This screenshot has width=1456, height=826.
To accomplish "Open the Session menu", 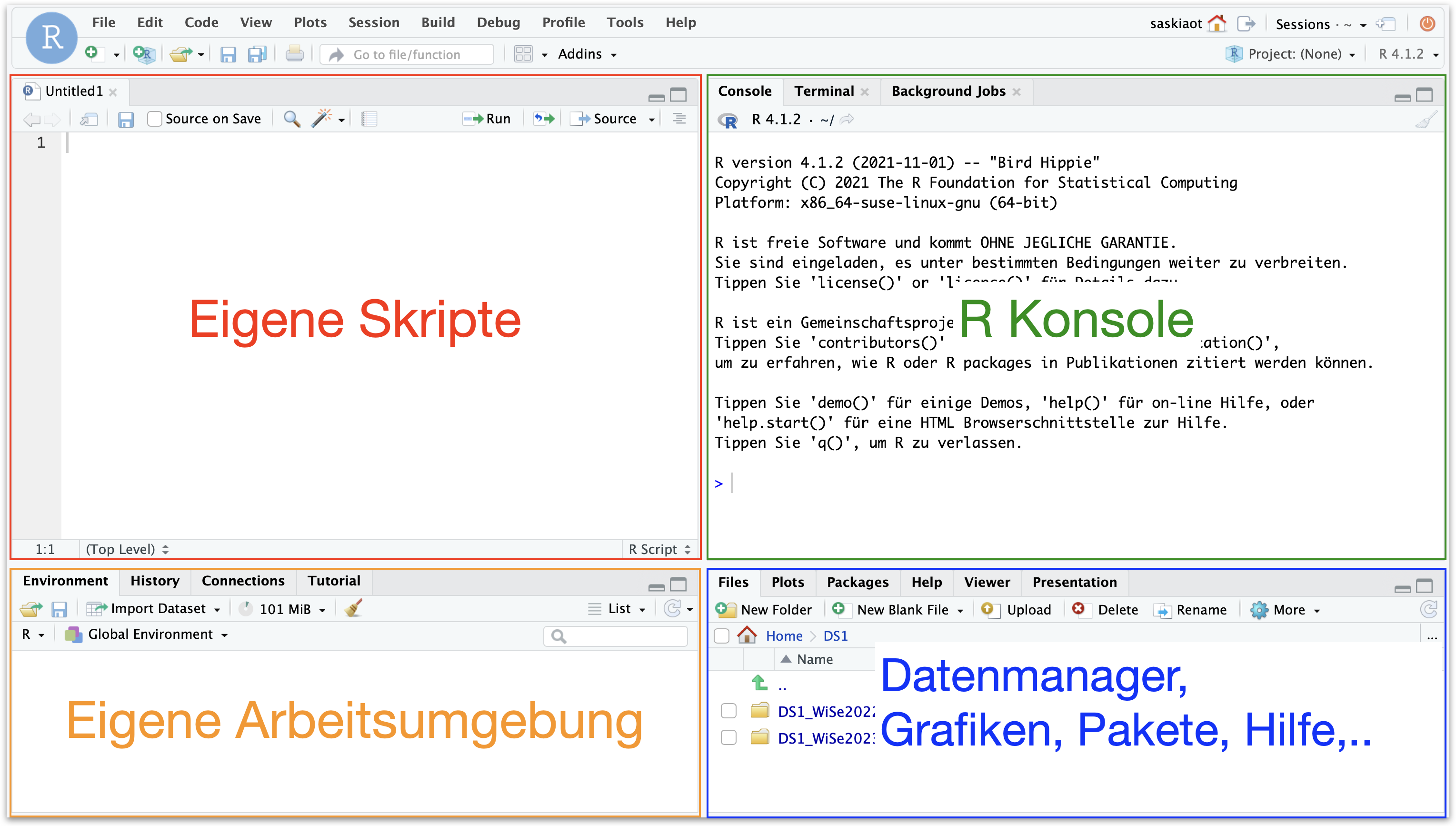I will (x=374, y=22).
